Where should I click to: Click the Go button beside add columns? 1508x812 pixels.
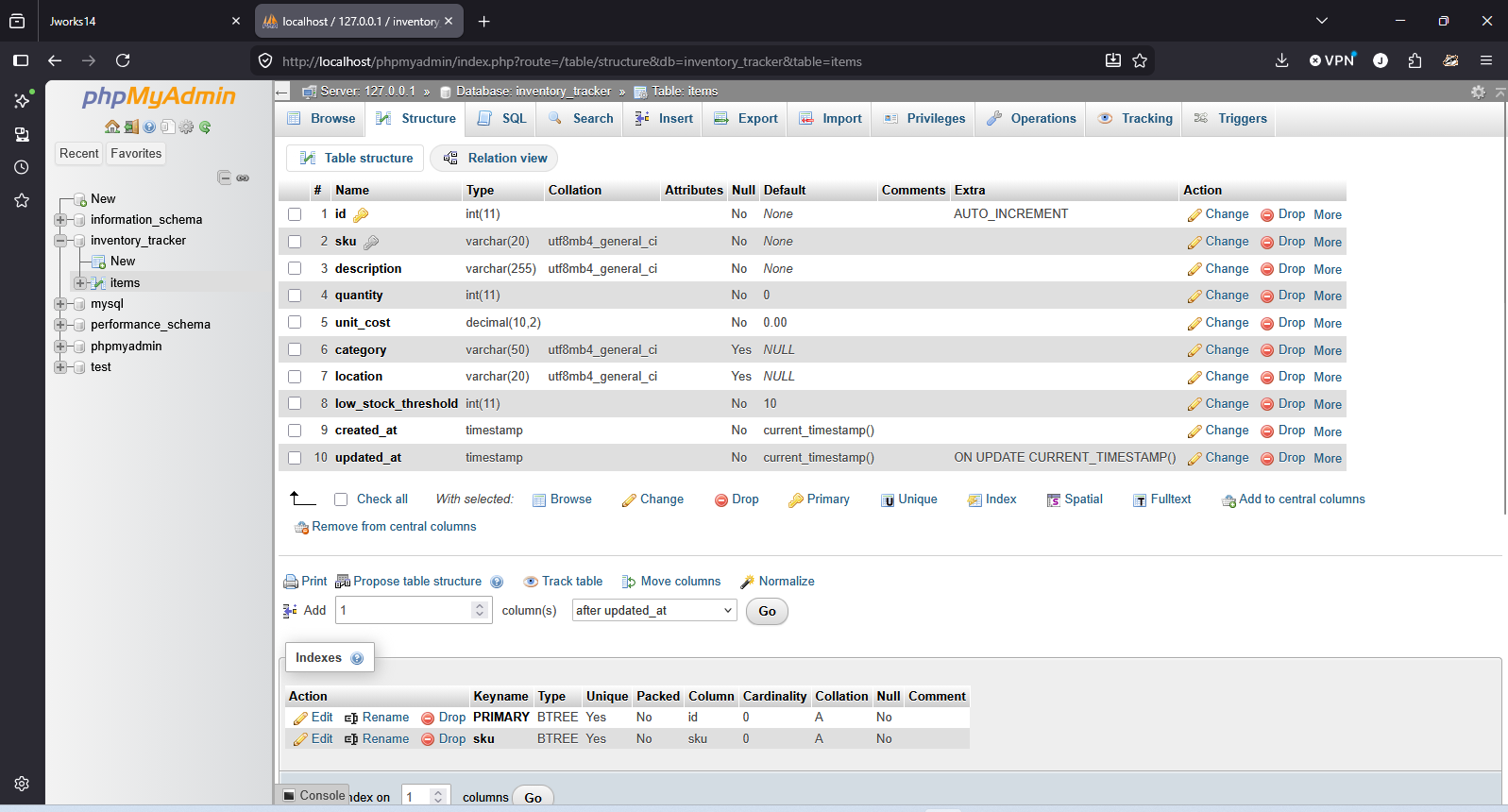767,612
